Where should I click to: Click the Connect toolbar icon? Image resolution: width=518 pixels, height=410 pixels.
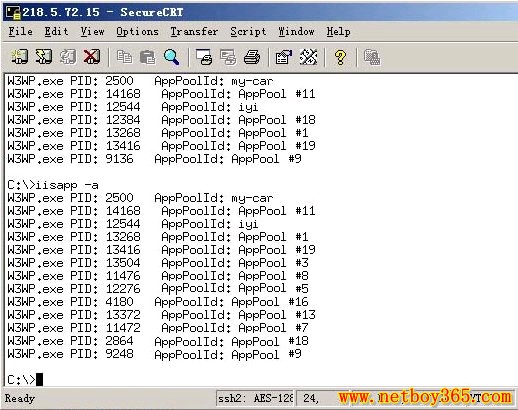coord(20,57)
